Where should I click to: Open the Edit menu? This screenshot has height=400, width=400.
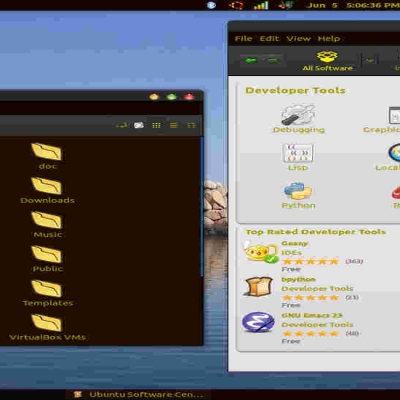(269, 39)
